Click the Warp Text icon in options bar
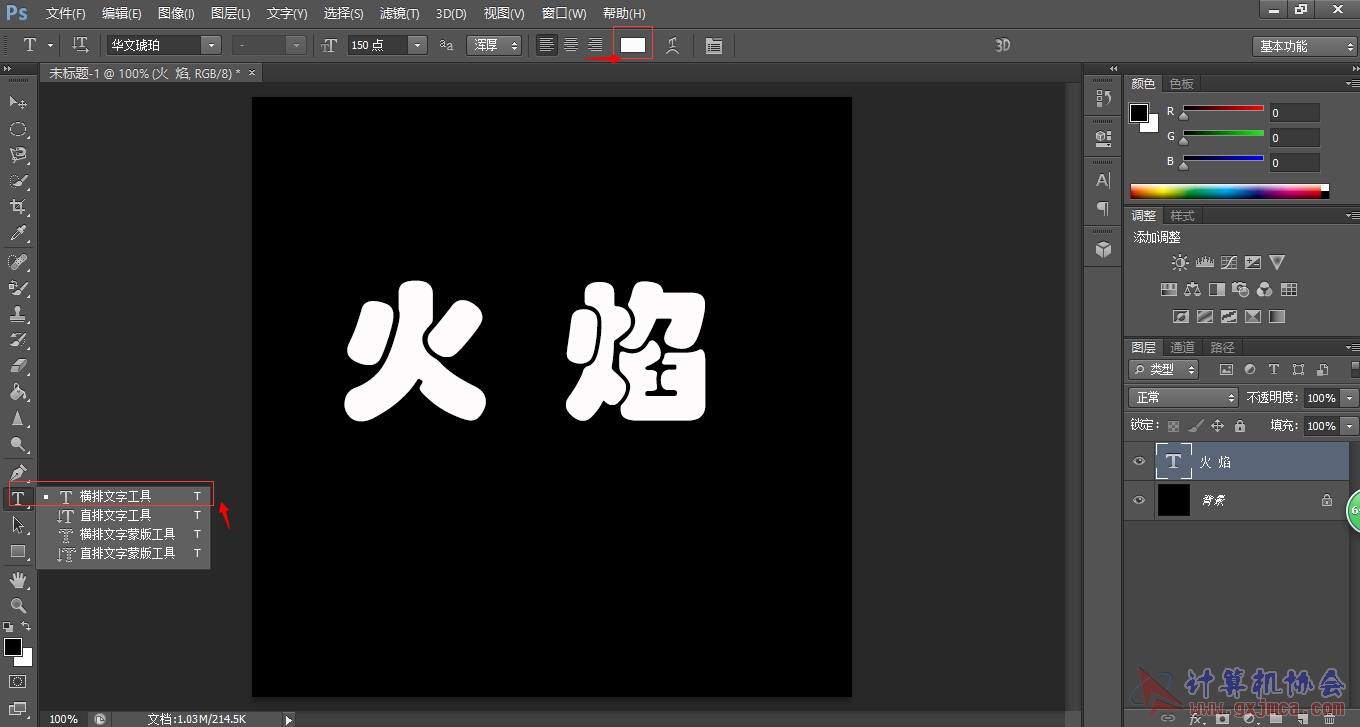This screenshot has width=1360, height=727. [x=673, y=45]
